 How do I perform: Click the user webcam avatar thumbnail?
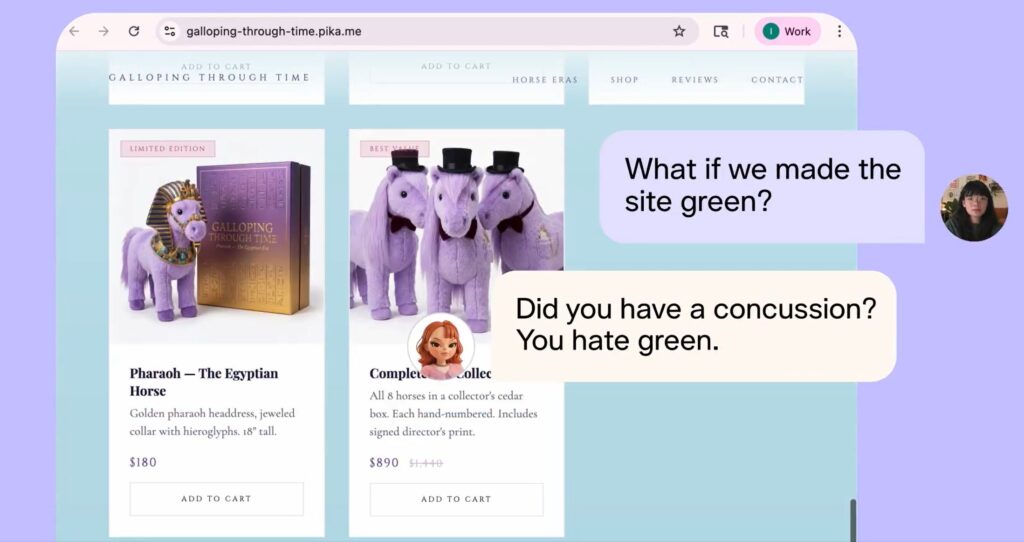[x=973, y=208]
